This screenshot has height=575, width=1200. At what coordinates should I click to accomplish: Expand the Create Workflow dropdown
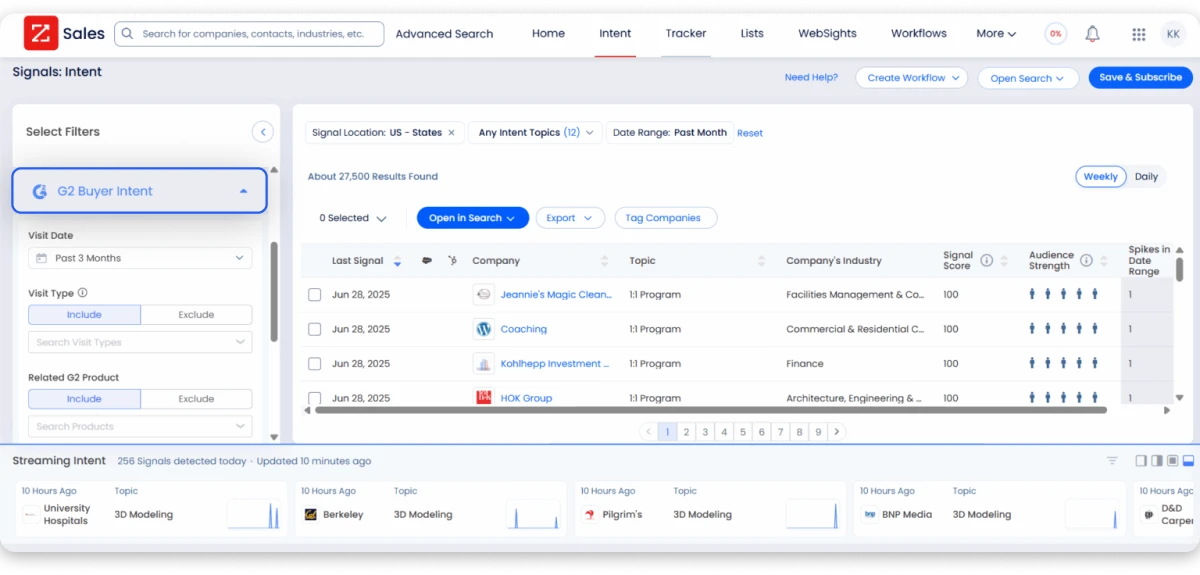(912, 78)
